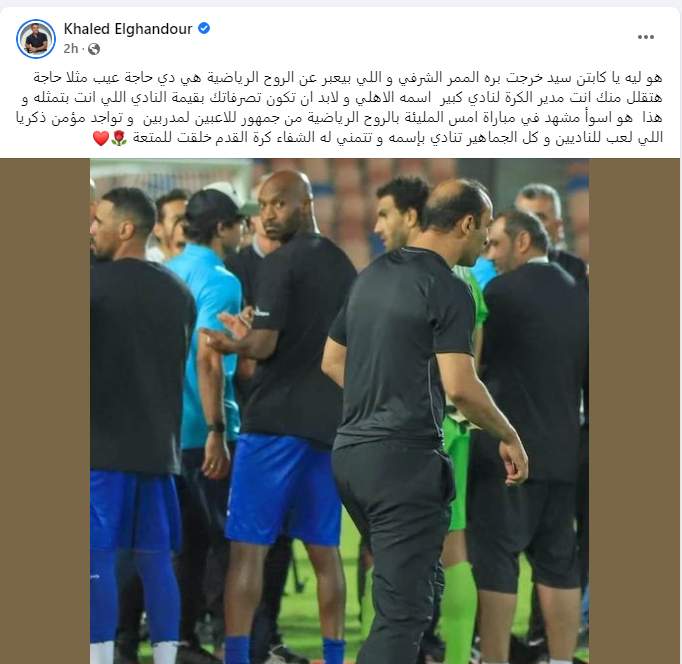
Task: Click the brown area right of photo
Action: (x=634, y=411)
